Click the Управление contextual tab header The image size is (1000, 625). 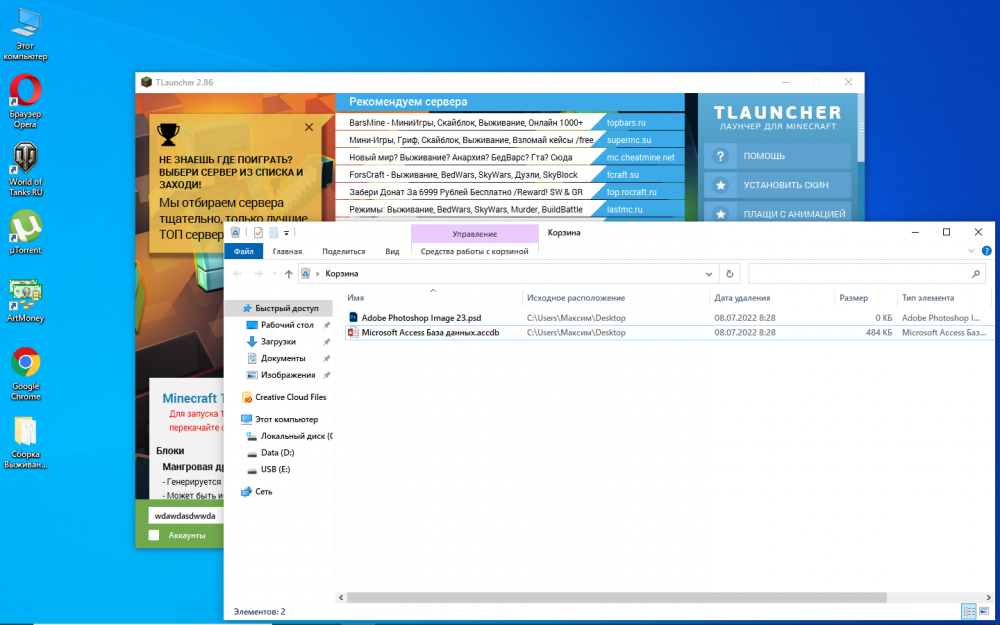click(474, 234)
